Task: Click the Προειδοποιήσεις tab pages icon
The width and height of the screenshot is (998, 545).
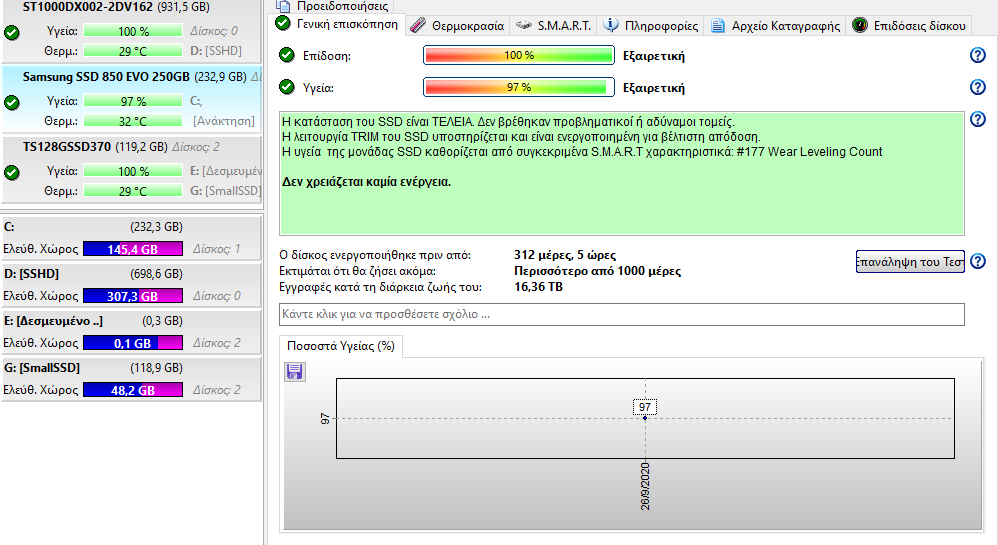Action: pos(283,6)
